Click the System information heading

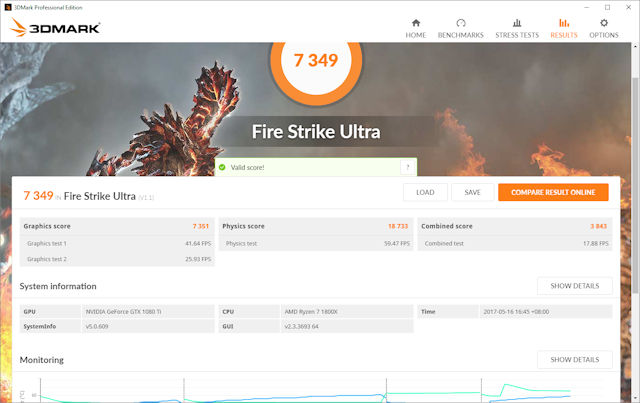58,286
